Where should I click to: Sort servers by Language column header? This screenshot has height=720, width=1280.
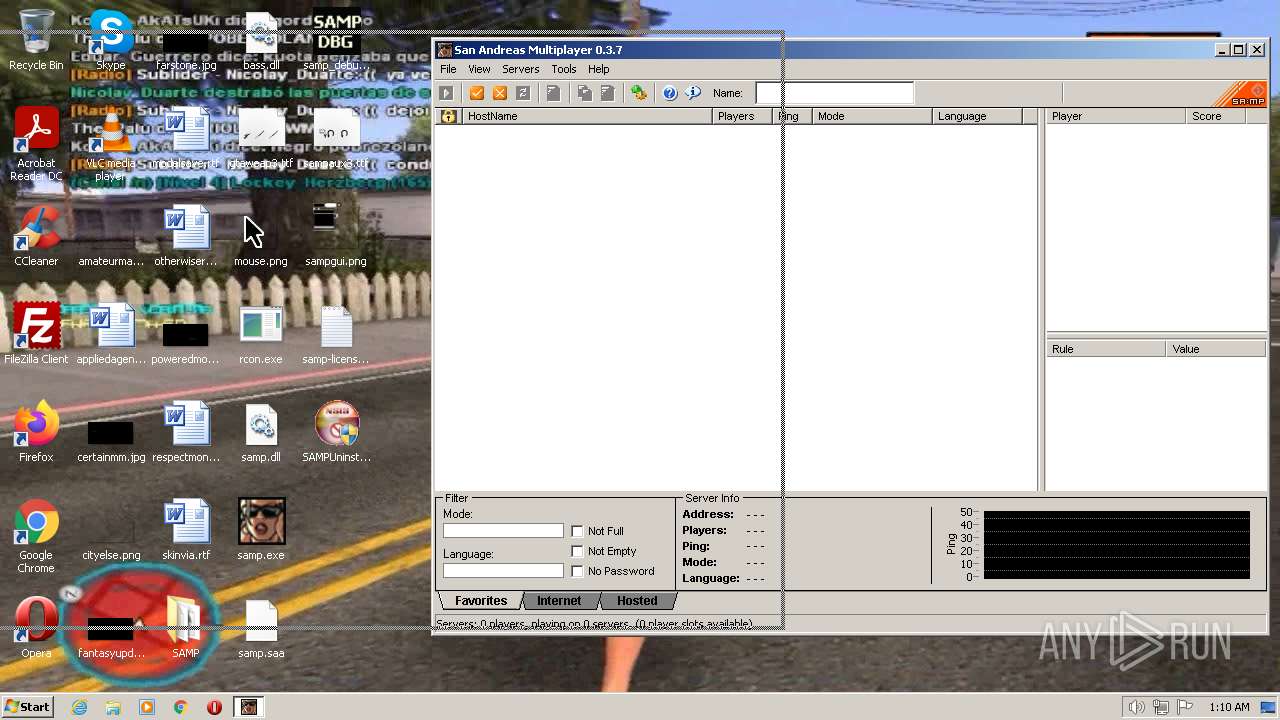pos(977,116)
